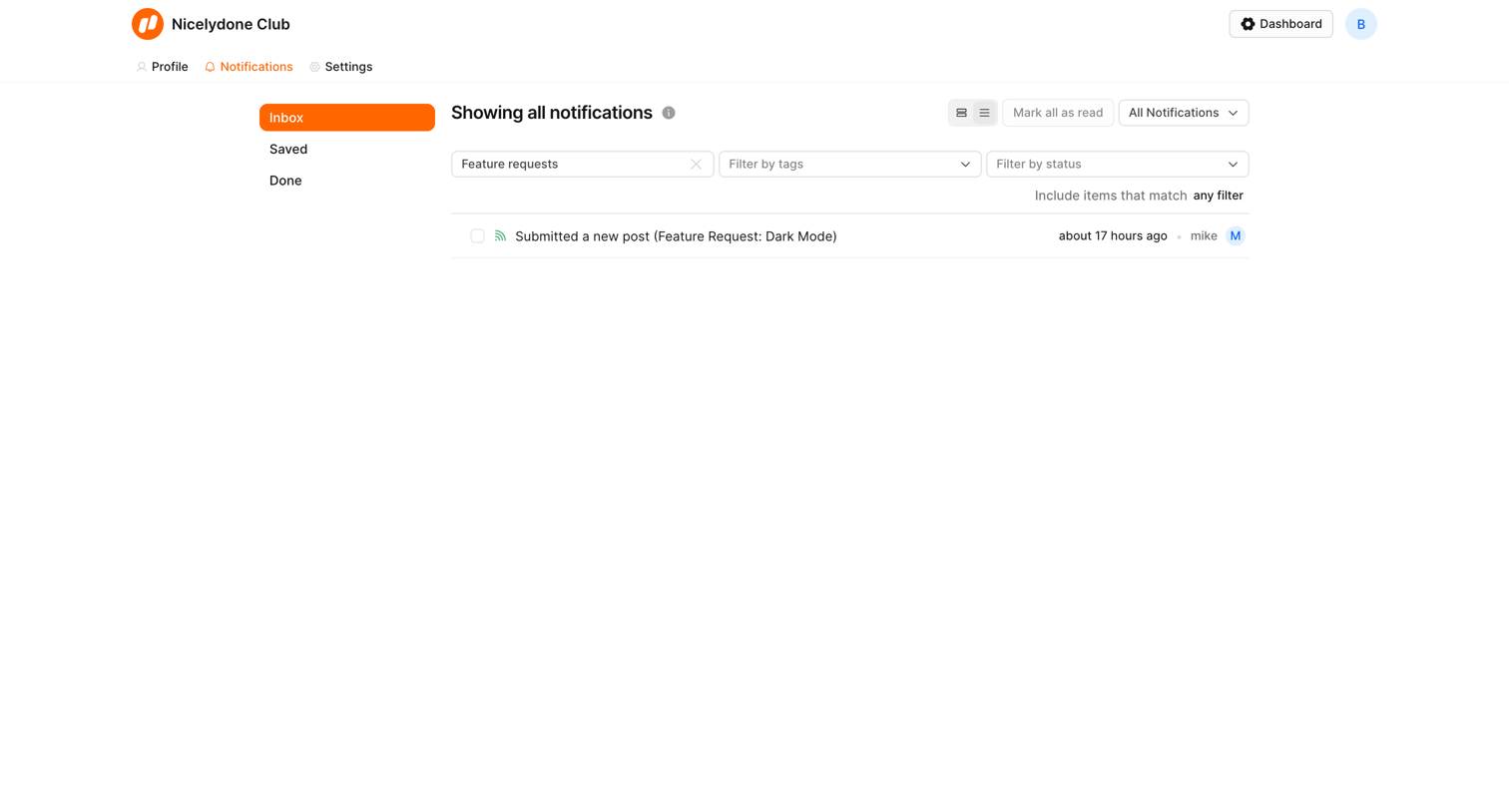Clear the Feature requests filter

click(696, 164)
